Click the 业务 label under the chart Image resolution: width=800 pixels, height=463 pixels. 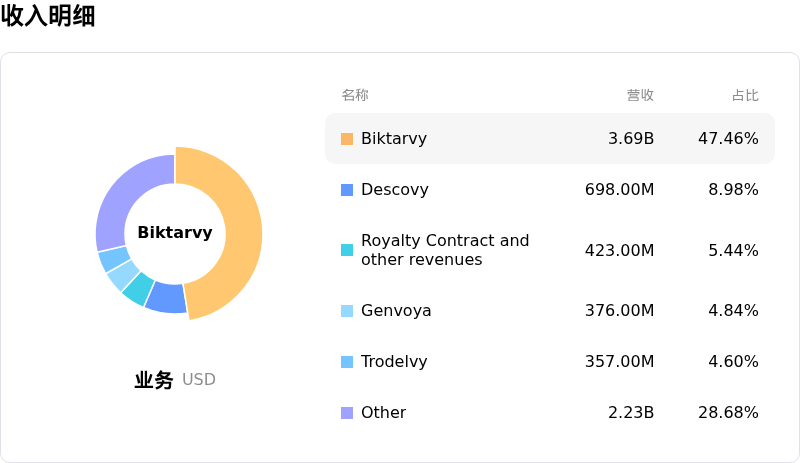154,380
